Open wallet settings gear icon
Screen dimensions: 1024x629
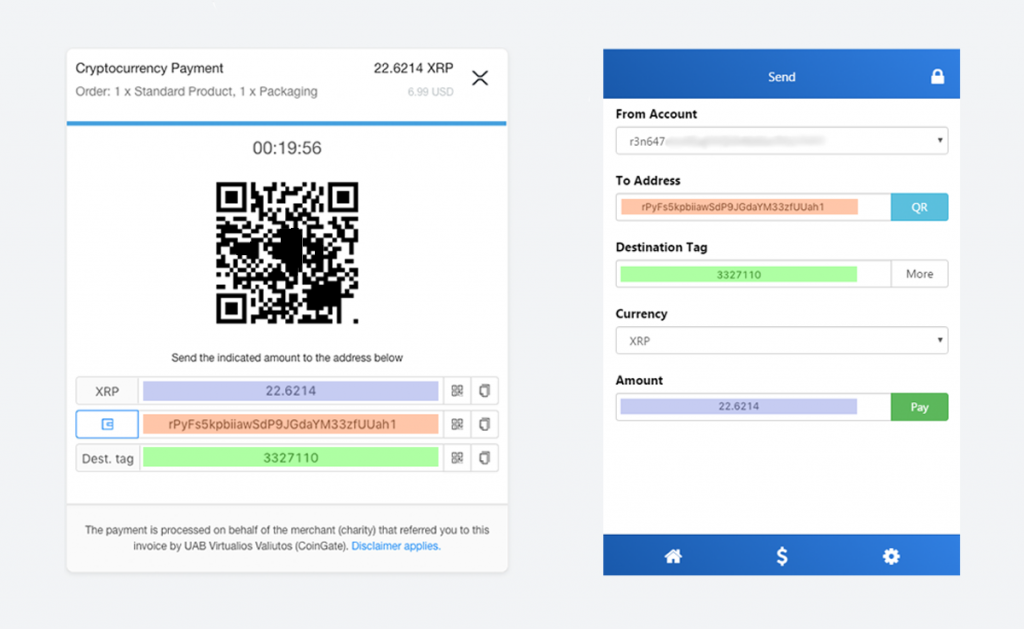point(891,556)
